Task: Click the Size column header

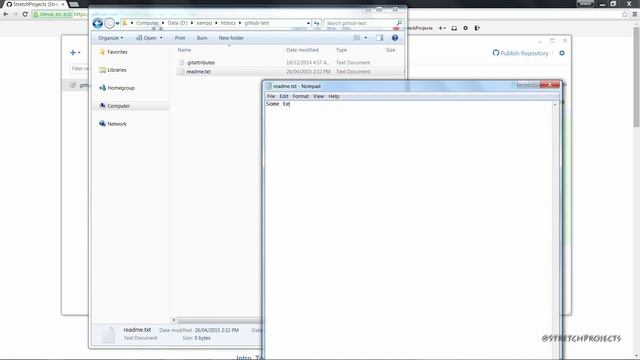Action: (391, 50)
